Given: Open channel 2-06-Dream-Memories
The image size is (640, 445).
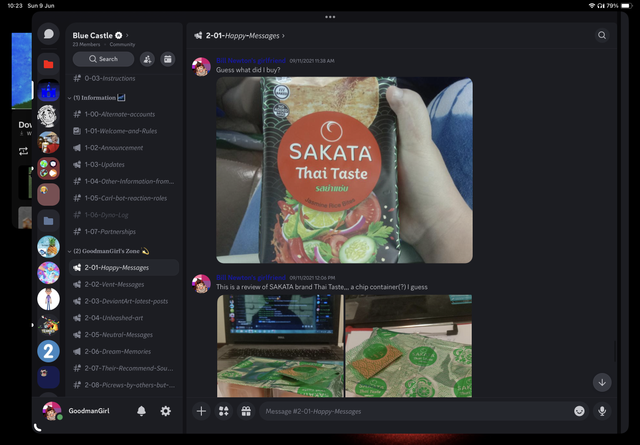Looking at the screenshot, I should pos(124,352).
